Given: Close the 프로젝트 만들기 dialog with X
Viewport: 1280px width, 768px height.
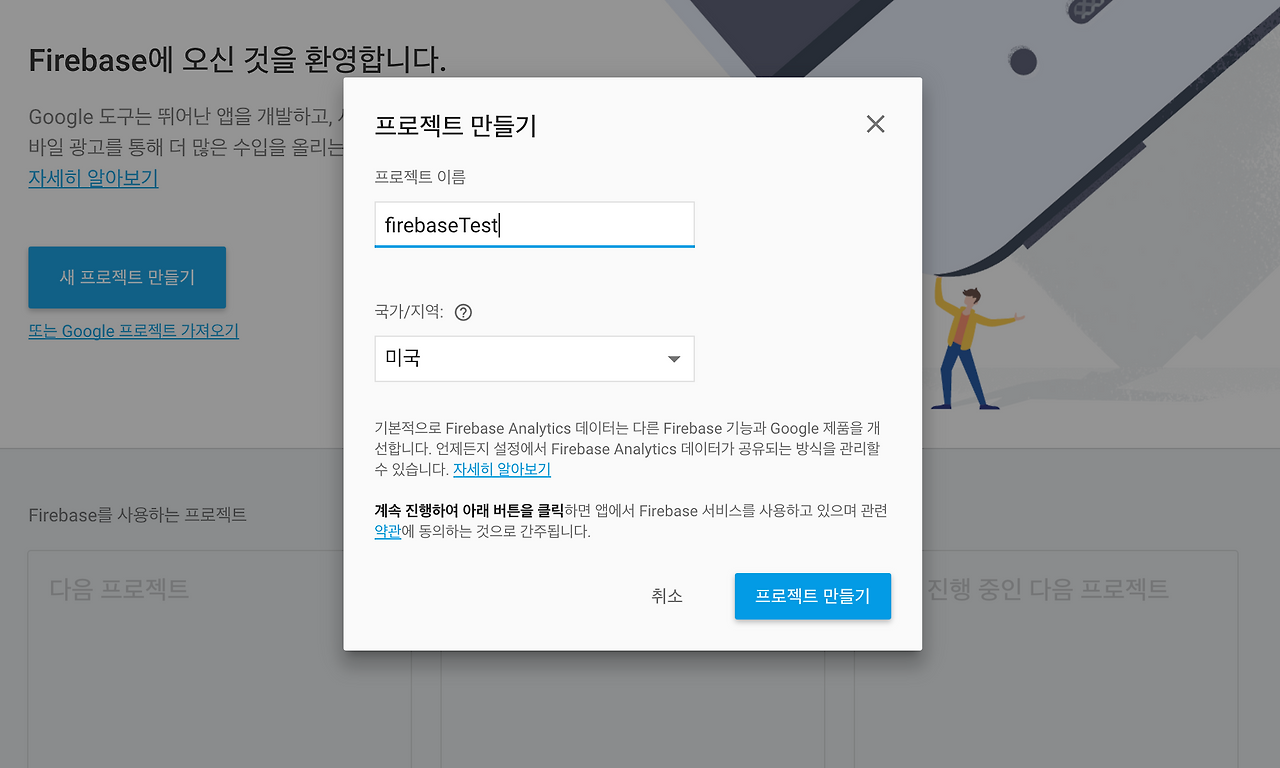Looking at the screenshot, I should 875,124.
